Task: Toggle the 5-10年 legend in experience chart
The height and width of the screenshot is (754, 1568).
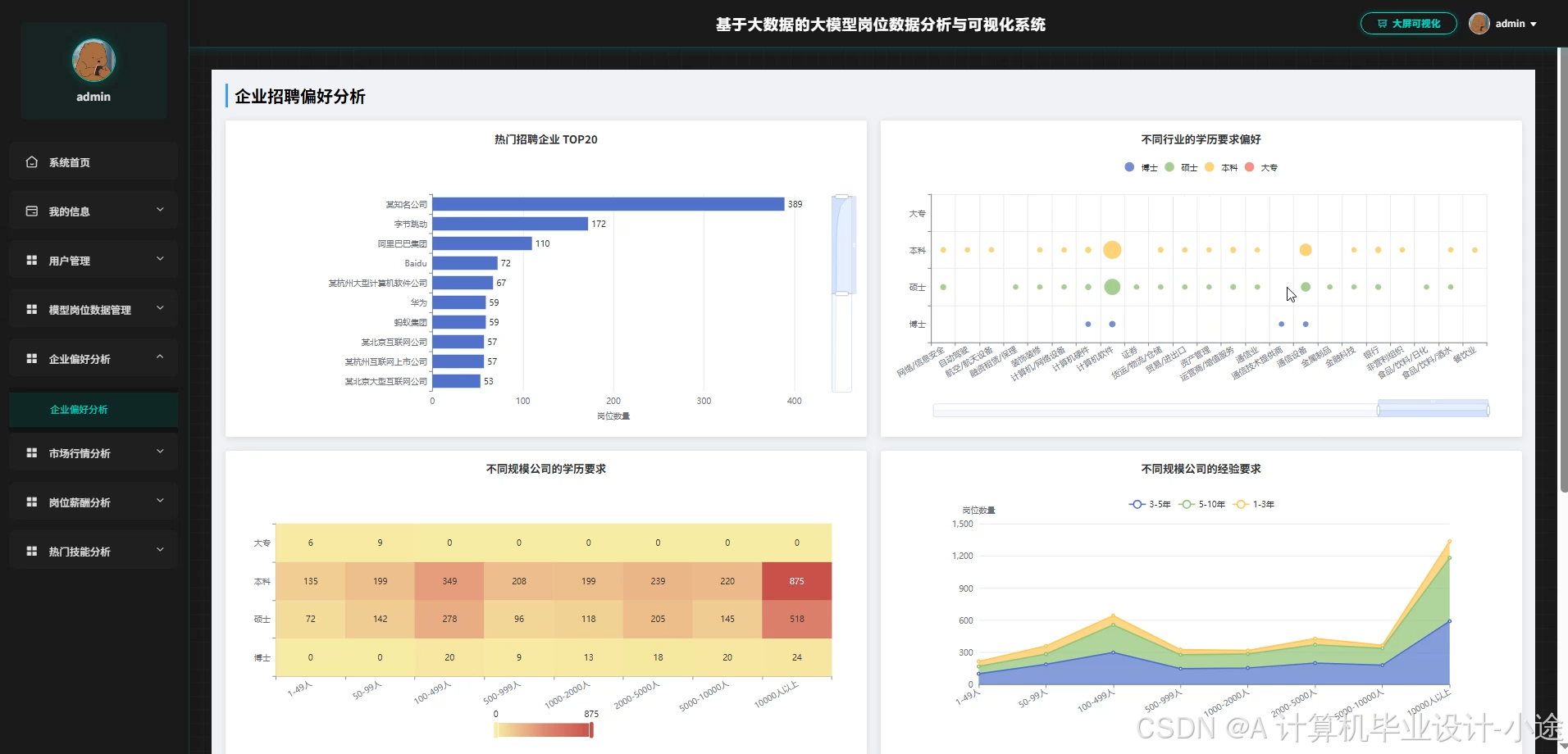Action: pos(1201,504)
